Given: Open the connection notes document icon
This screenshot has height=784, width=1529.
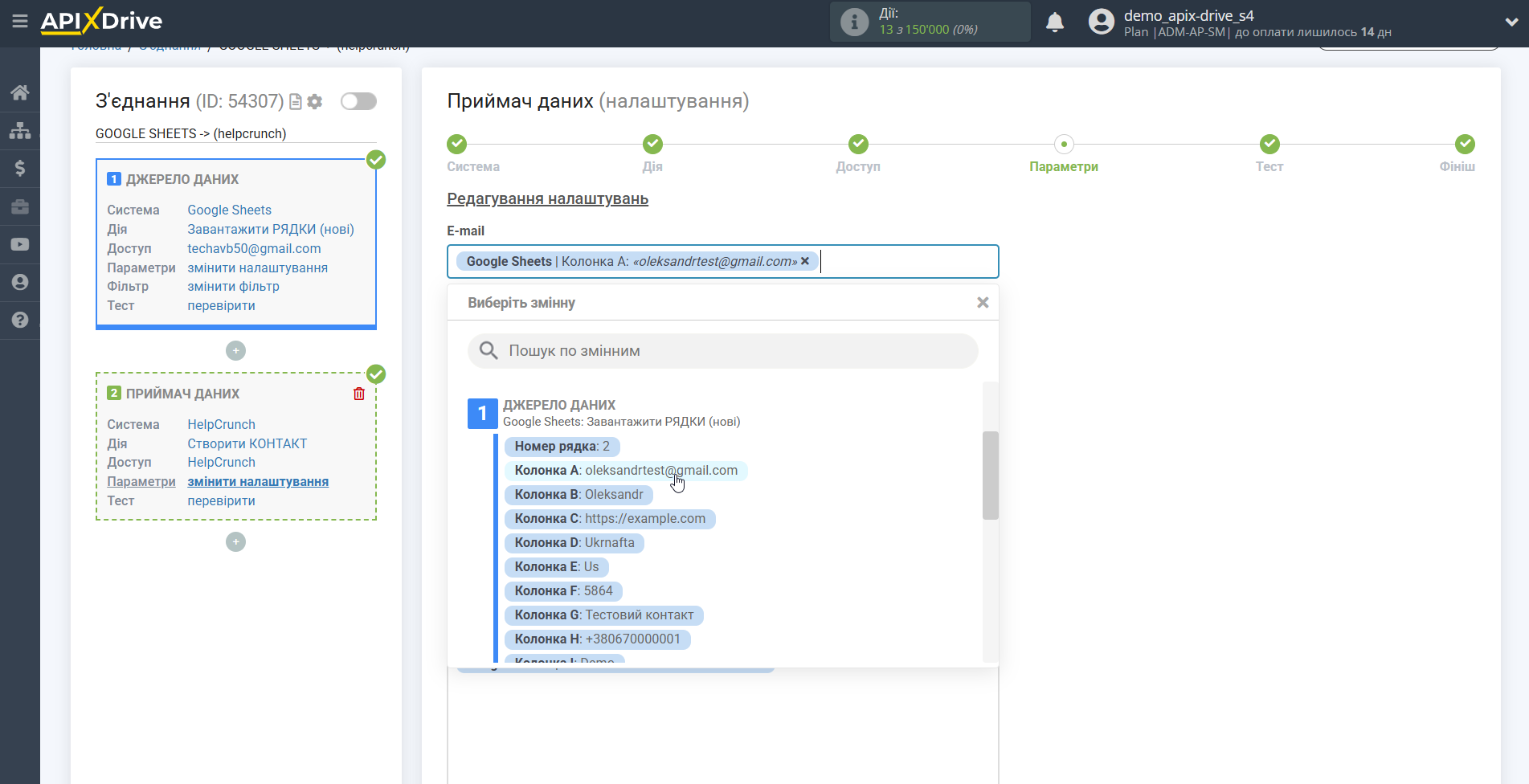Looking at the screenshot, I should click(296, 101).
